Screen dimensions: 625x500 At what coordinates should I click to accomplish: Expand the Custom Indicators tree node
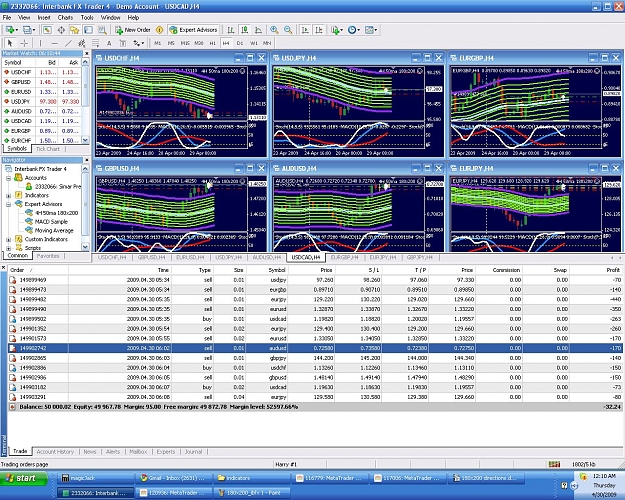pyautogui.click(x=8, y=240)
